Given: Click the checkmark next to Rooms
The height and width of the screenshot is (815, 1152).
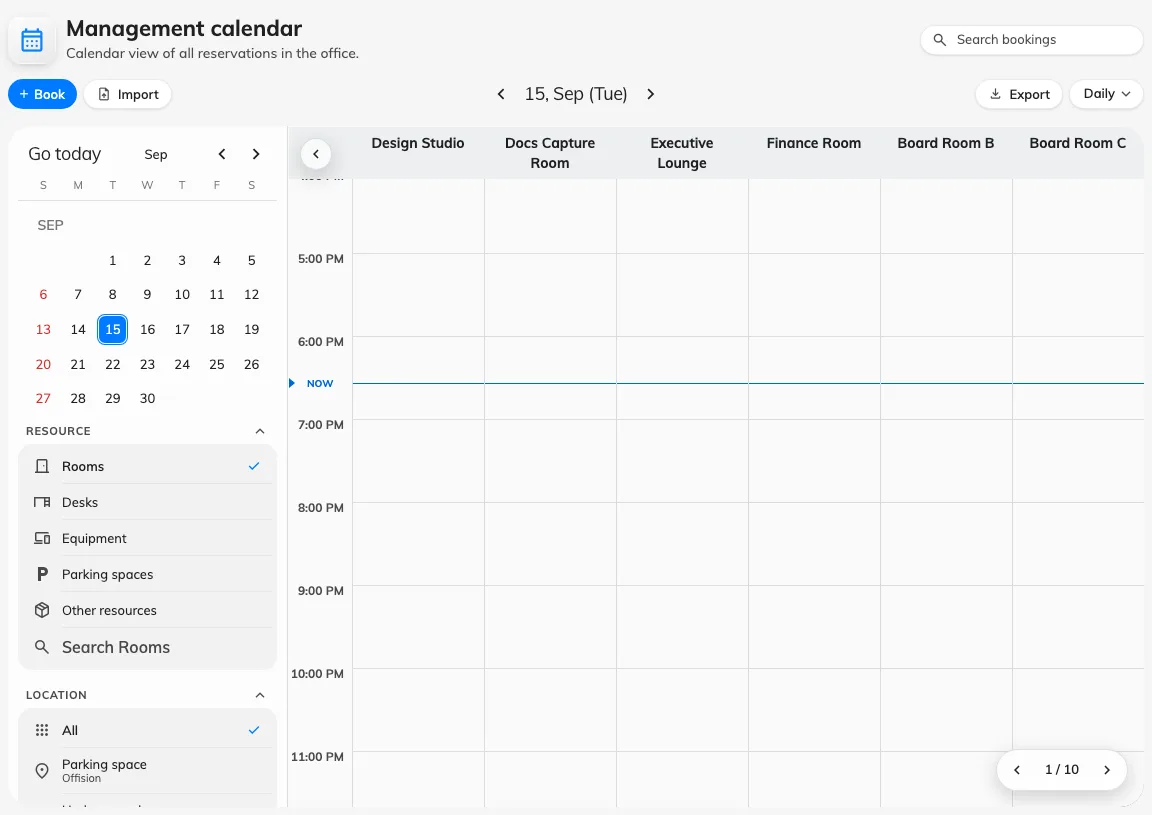Looking at the screenshot, I should (x=254, y=466).
